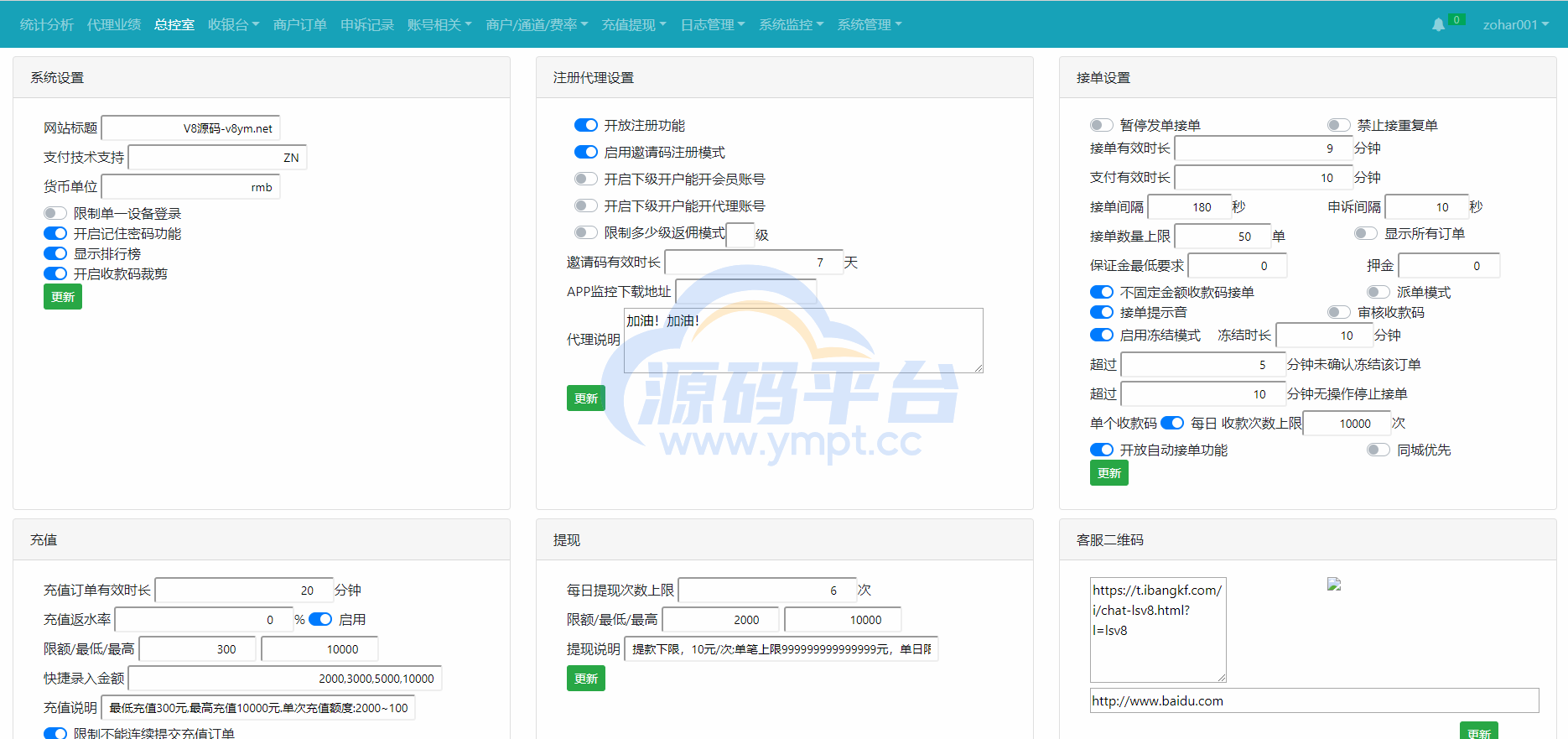Click 更新 button in 注册代理设置
1568x739 pixels.
586,398
